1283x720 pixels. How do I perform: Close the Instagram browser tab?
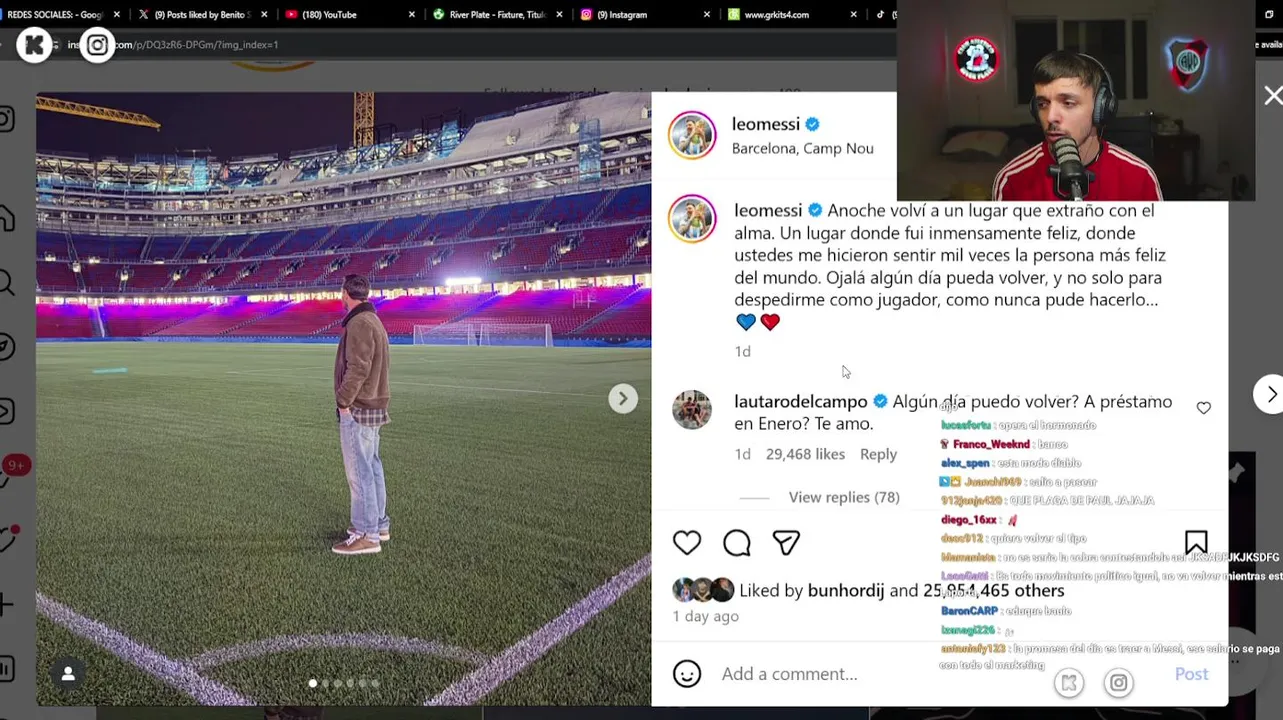(x=707, y=15)
